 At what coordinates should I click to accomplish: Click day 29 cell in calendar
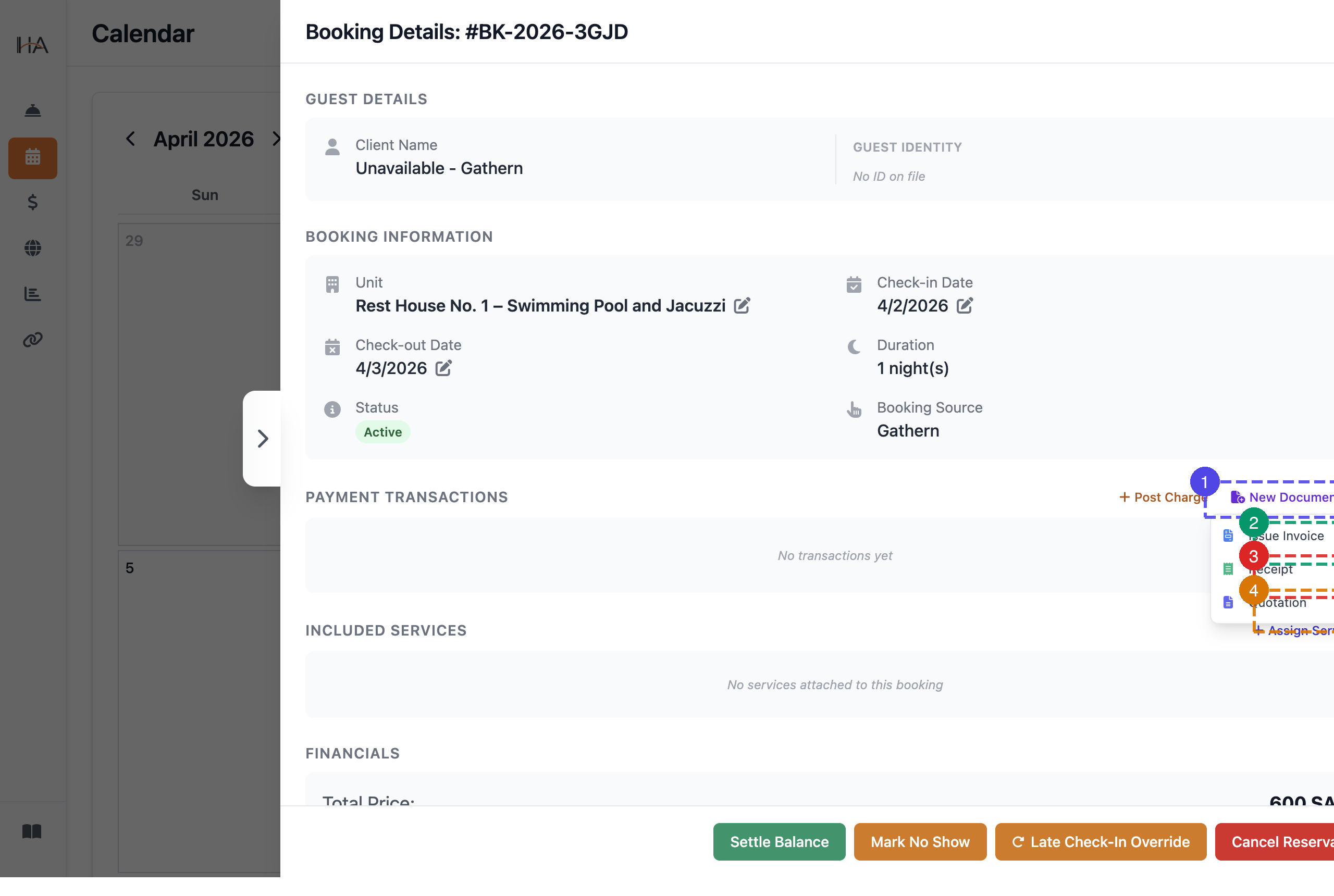point(199,384)
